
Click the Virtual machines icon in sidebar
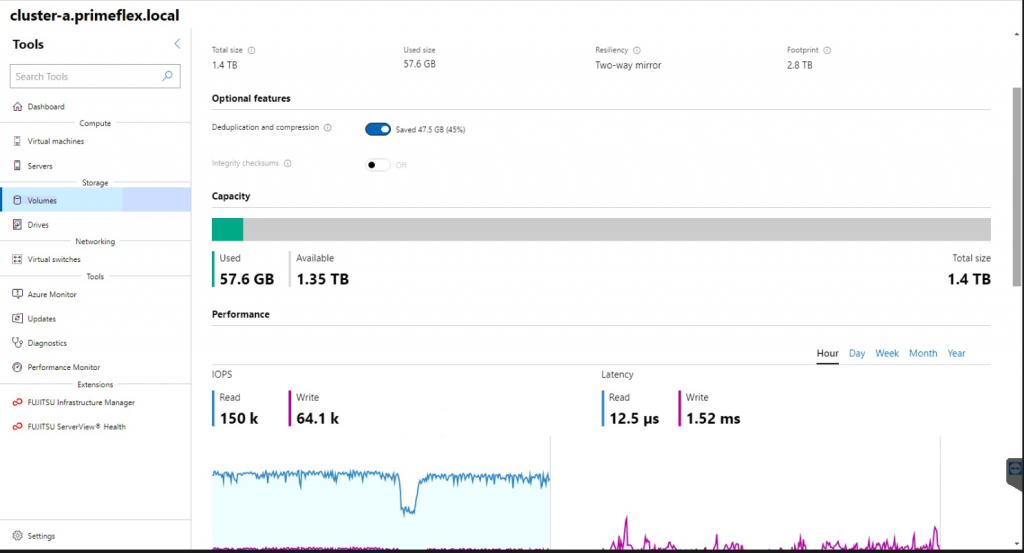(x=17, y=142)
